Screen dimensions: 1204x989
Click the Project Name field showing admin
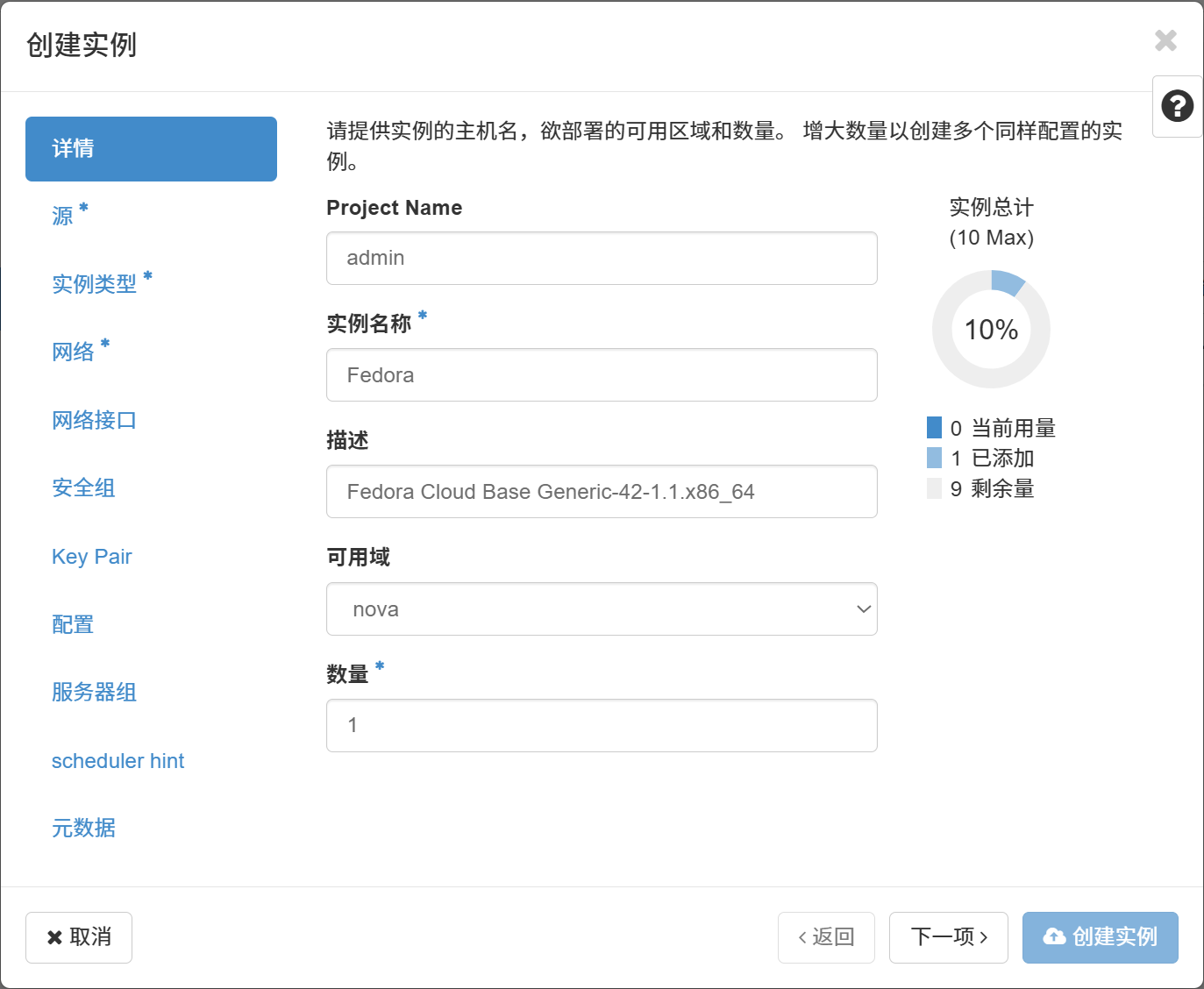(x=602, y=258)
